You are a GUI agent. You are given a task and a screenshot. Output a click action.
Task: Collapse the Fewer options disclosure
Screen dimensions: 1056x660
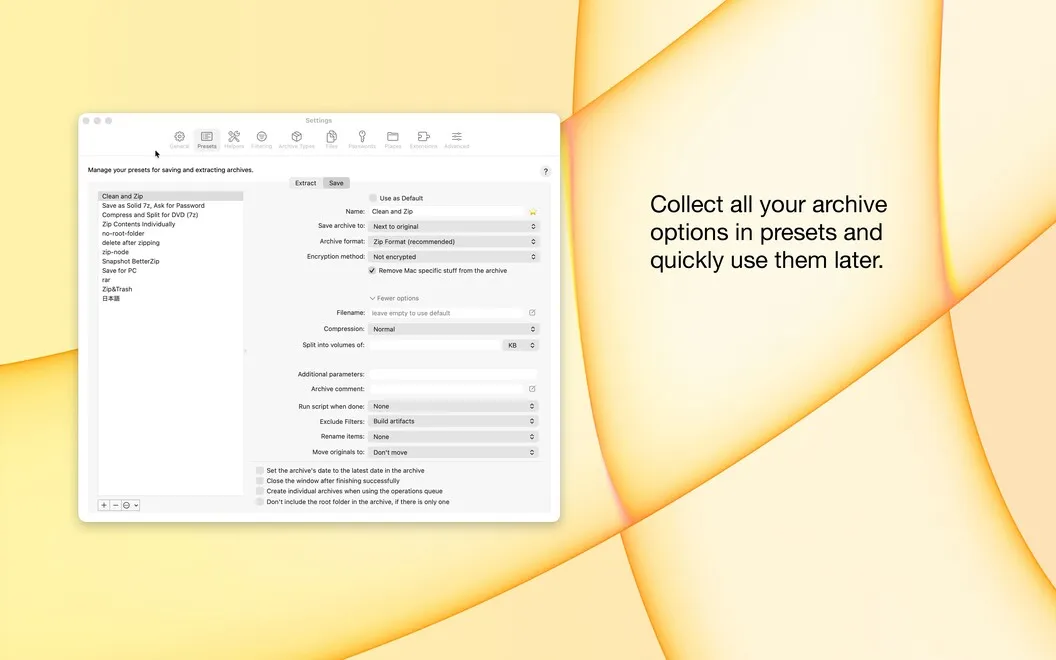pos(394,298)
